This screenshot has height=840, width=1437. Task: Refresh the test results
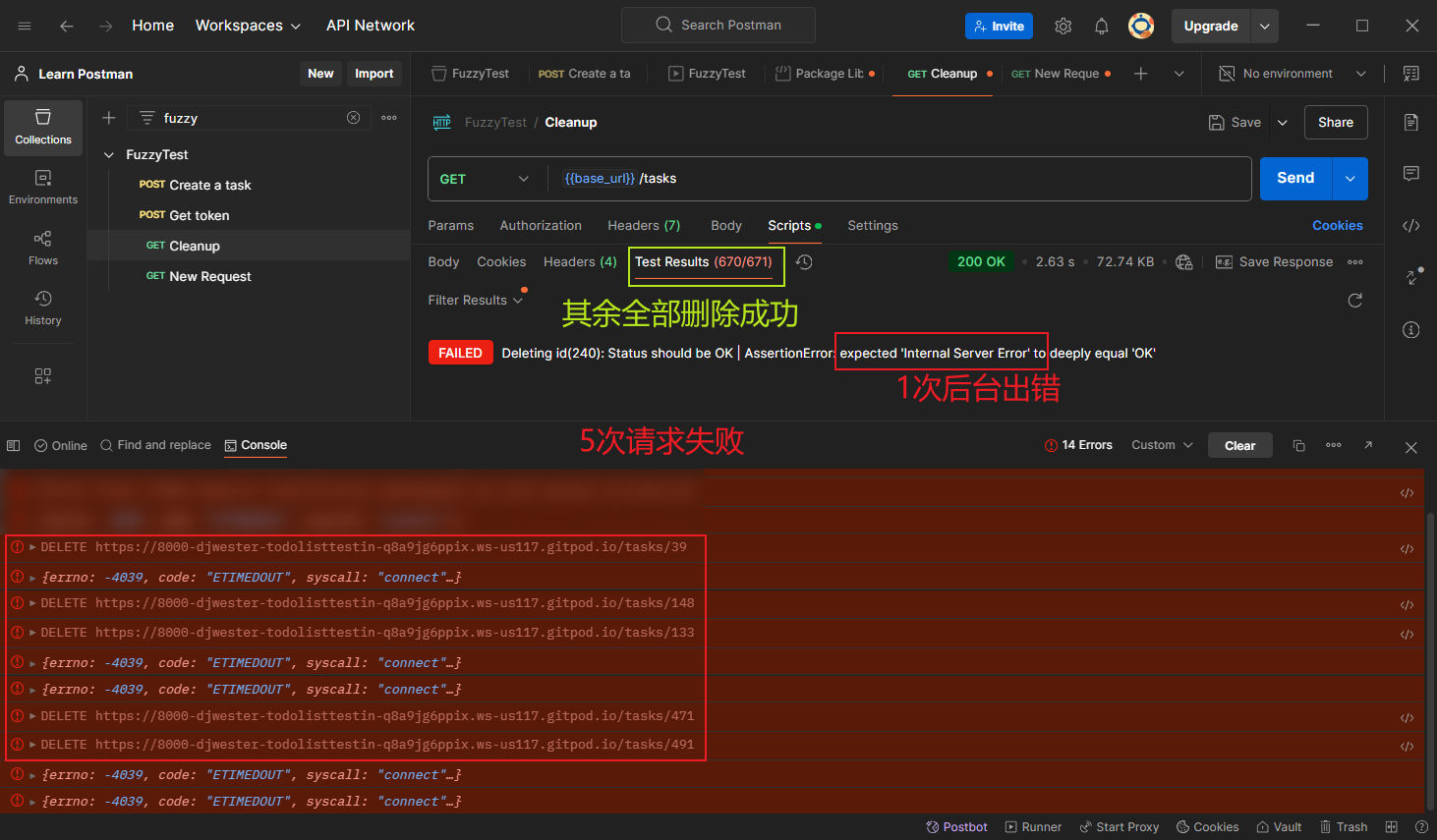(x=1355, y=301)
